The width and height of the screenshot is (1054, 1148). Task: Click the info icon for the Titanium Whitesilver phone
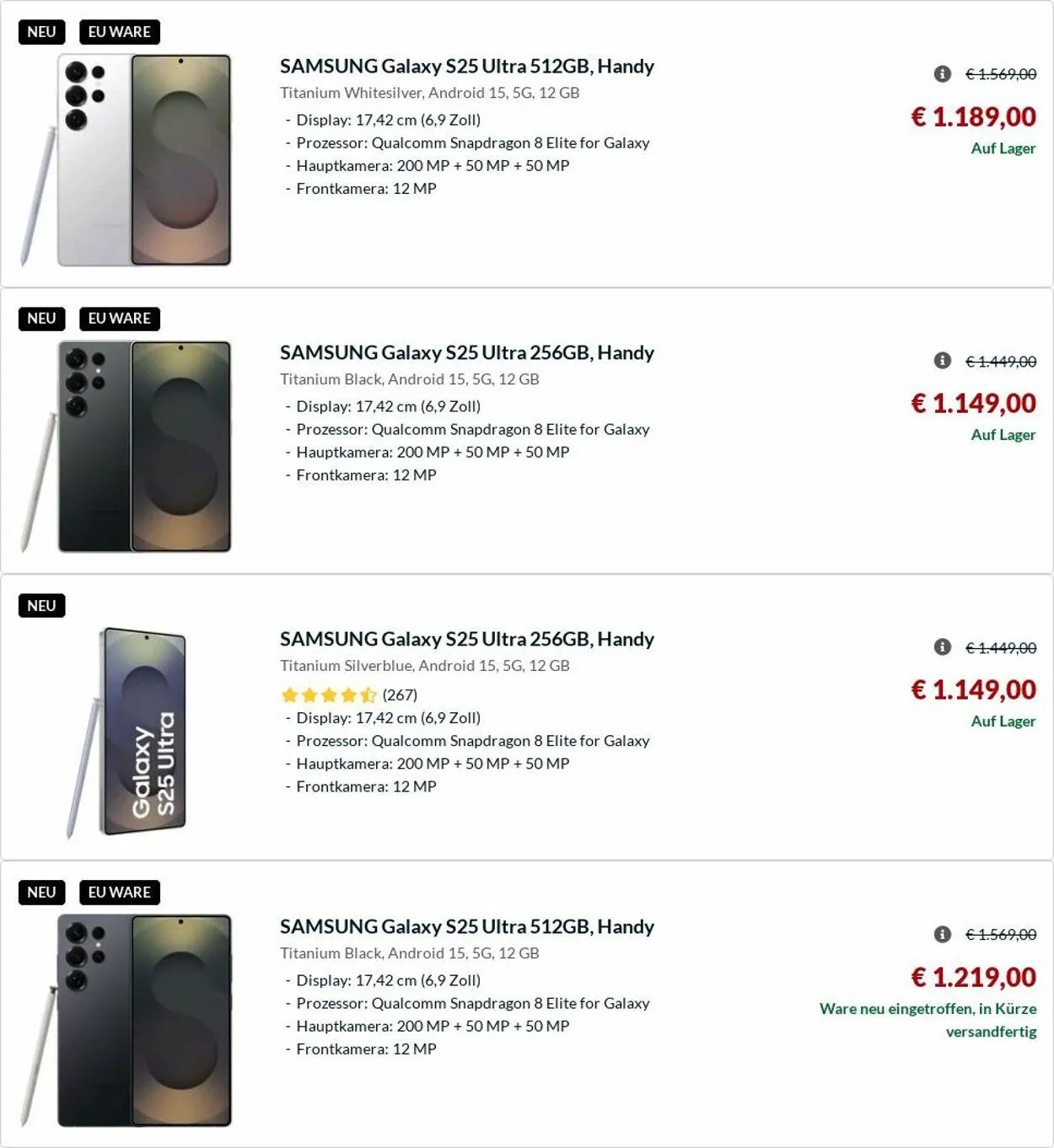click(x=943, y=74)
